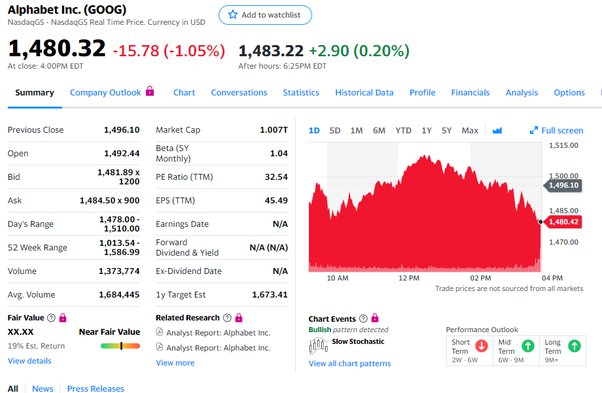Click the Chart Events question mark icon
Viewport: 602px width, 393px height.
point(363,319)
